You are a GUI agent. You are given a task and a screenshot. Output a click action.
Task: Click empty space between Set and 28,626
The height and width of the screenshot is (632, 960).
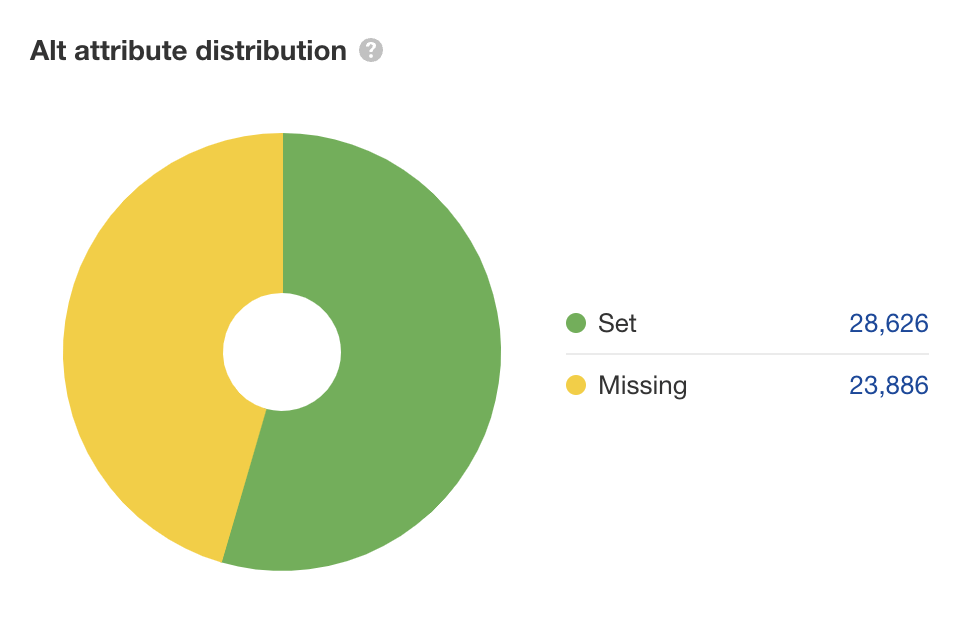740,323
